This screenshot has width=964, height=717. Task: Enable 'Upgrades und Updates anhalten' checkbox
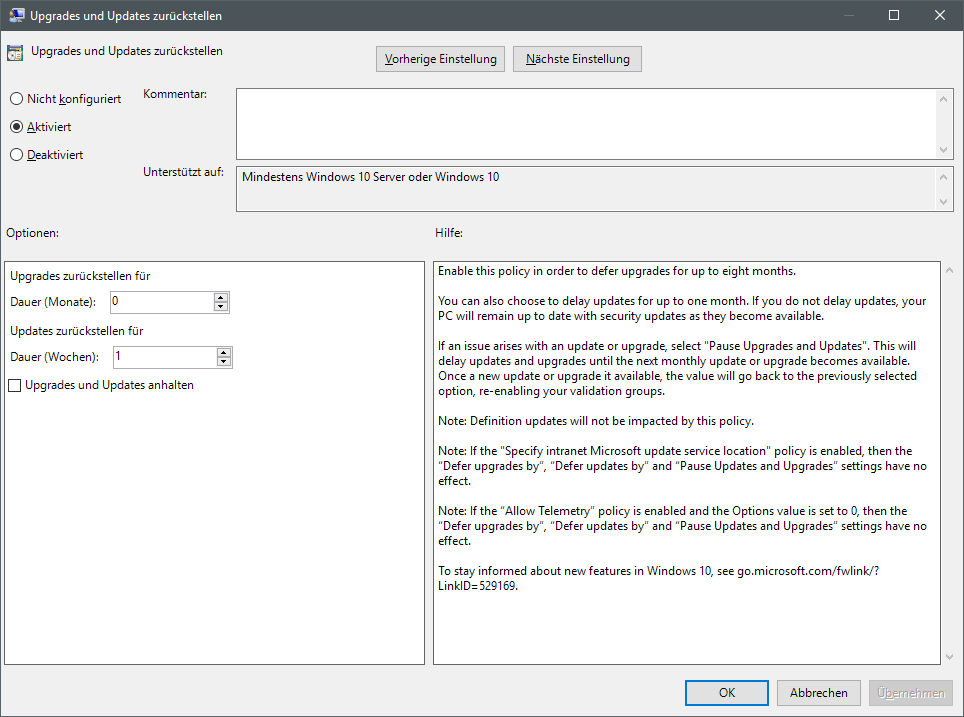tap(15, 385)
